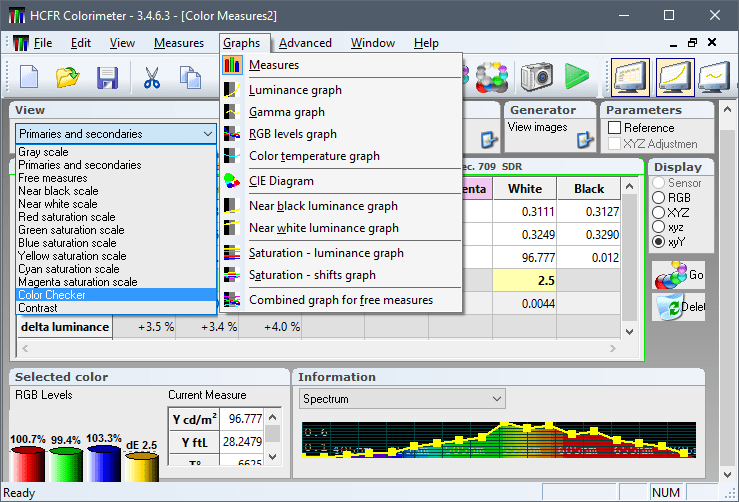Open the CIE Diagram graph

281,181
